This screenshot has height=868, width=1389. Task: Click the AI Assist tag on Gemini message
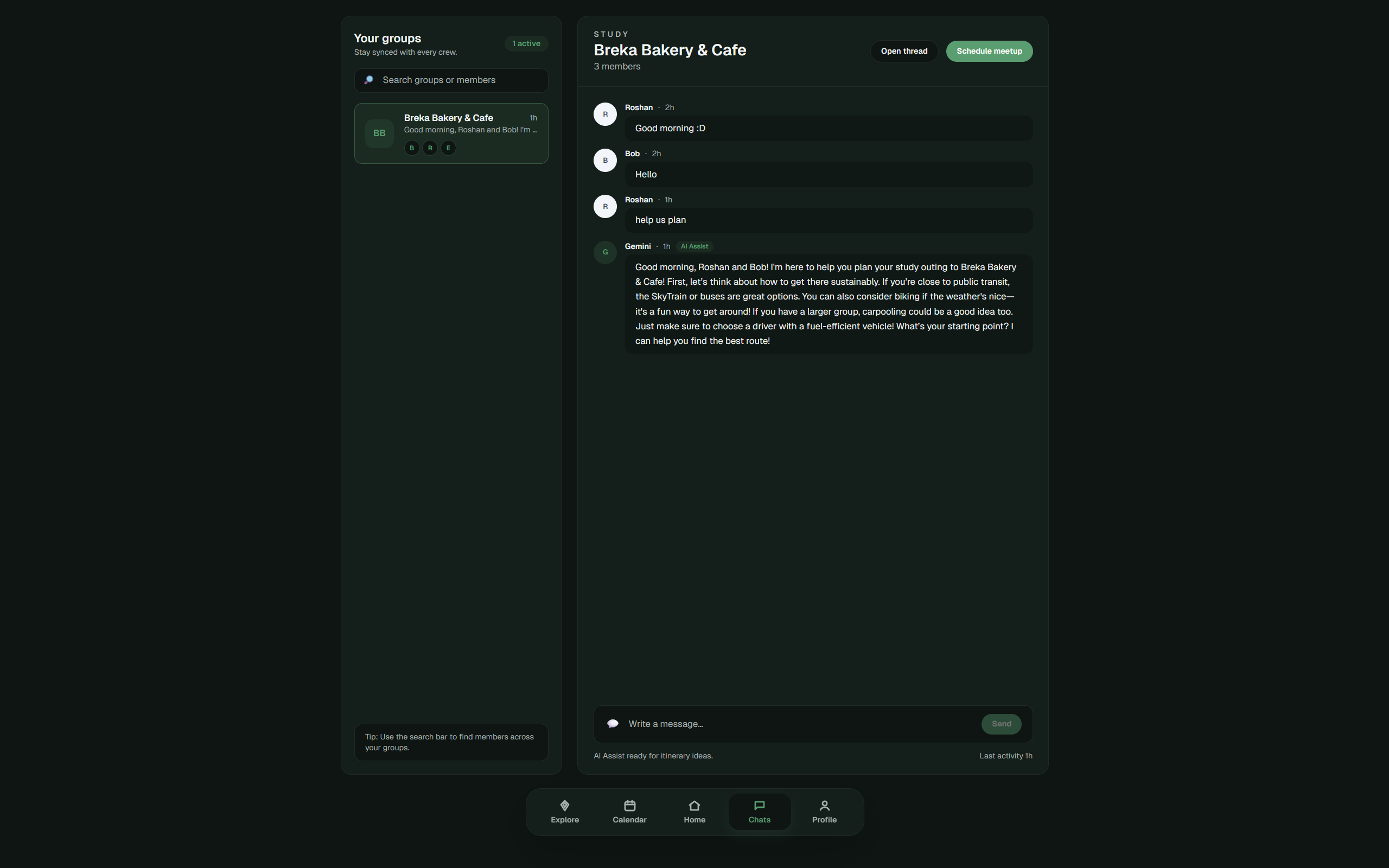694,246
